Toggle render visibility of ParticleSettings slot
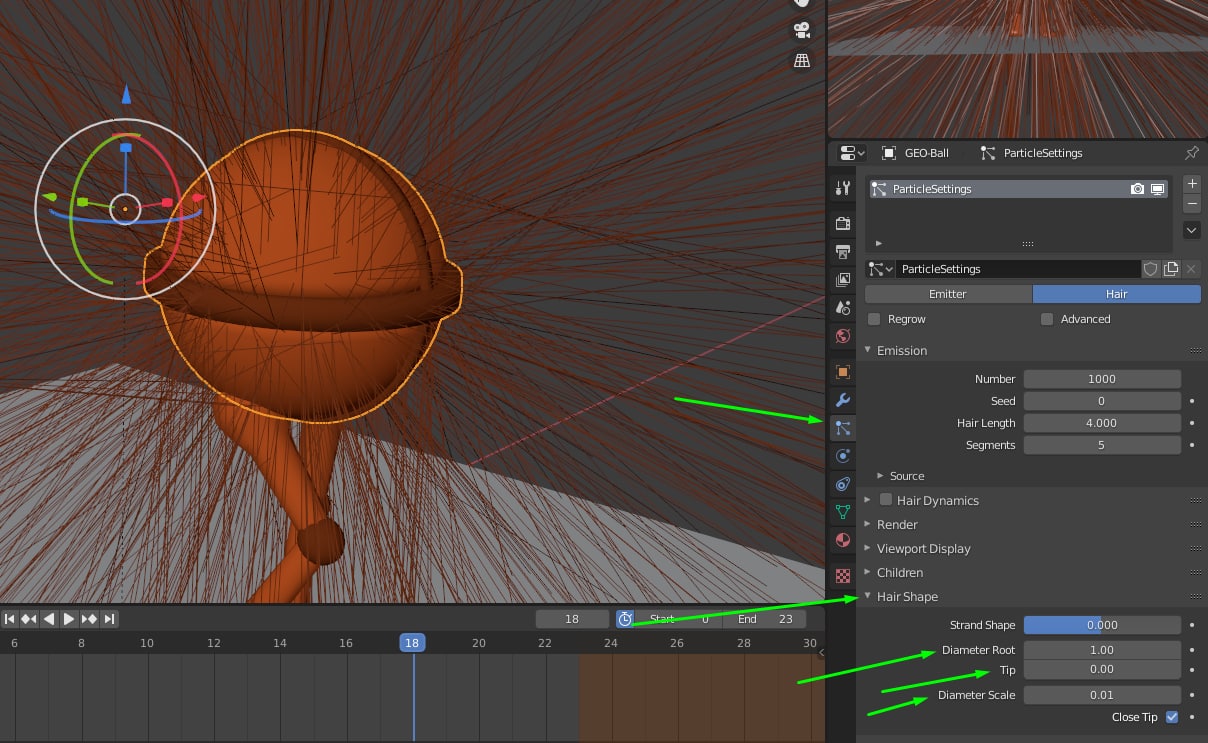The width and height of the screenshot is (1208, 743). (x=1137, y=189)
